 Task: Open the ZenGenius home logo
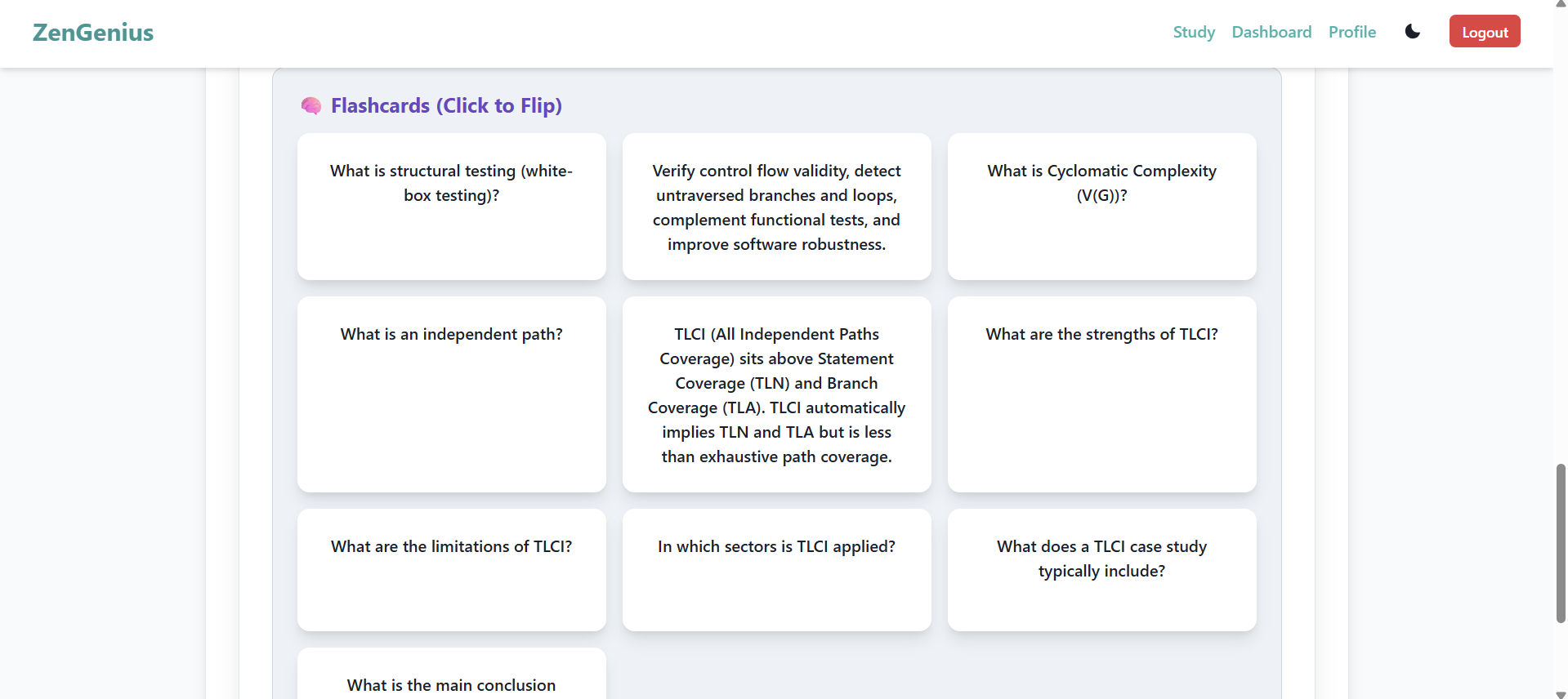click(93, 33)
